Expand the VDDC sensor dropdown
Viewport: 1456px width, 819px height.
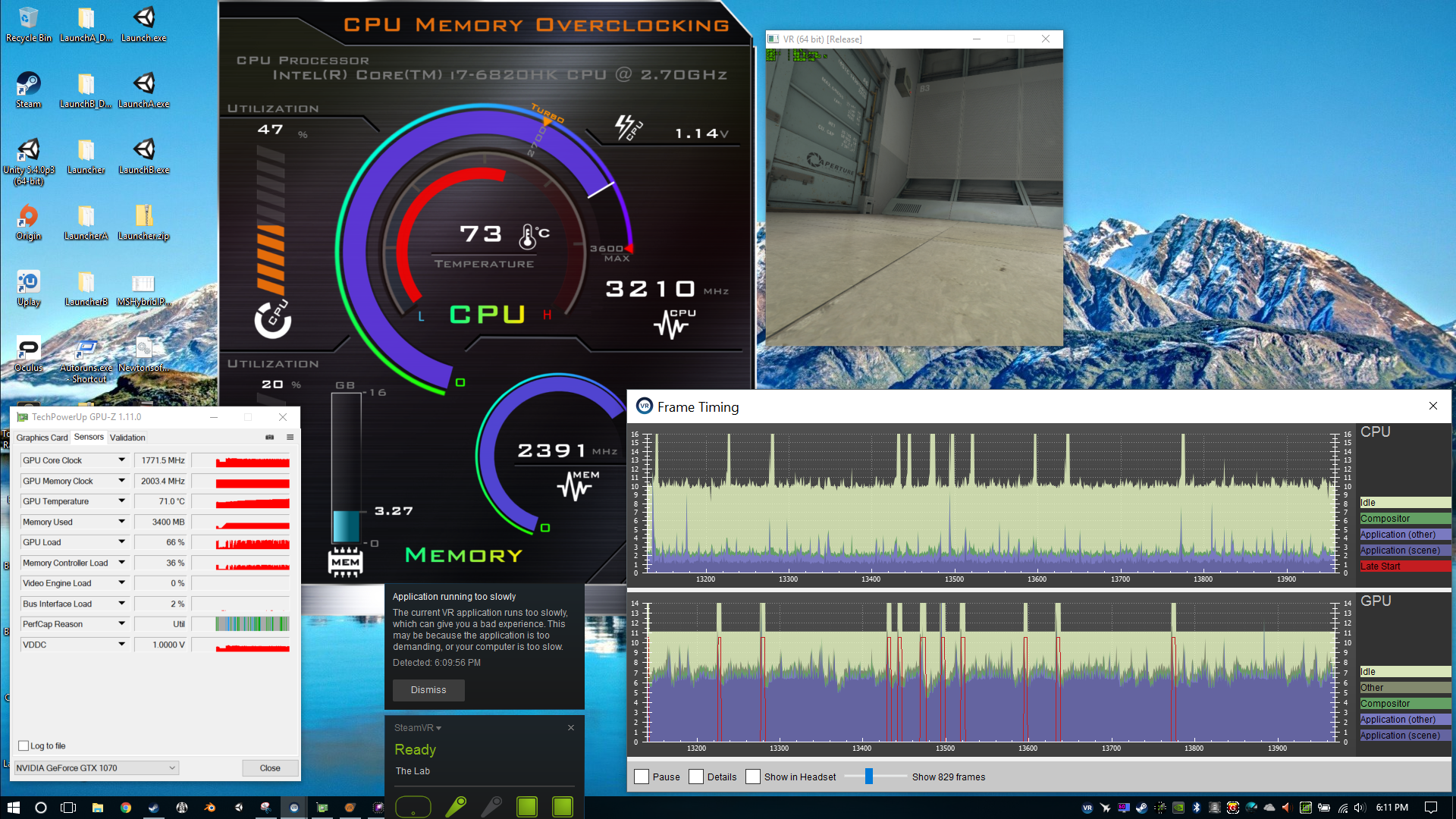[121, 645]
